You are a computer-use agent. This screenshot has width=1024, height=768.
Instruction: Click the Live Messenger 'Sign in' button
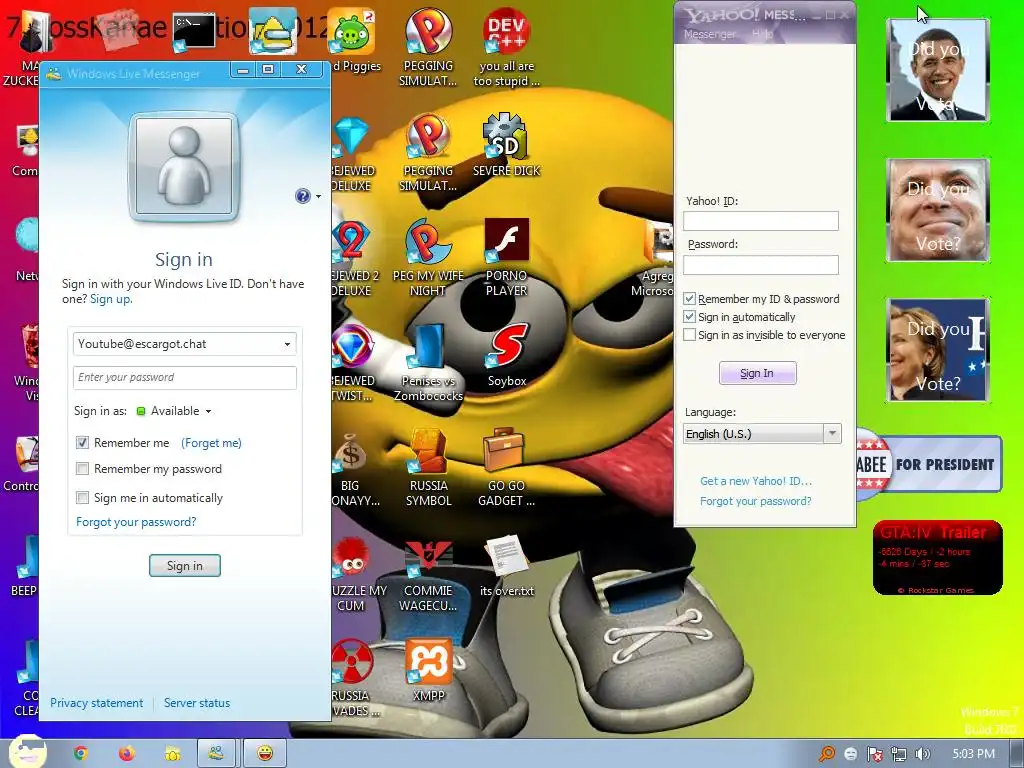pyautogui.click(x=185, y=566)
